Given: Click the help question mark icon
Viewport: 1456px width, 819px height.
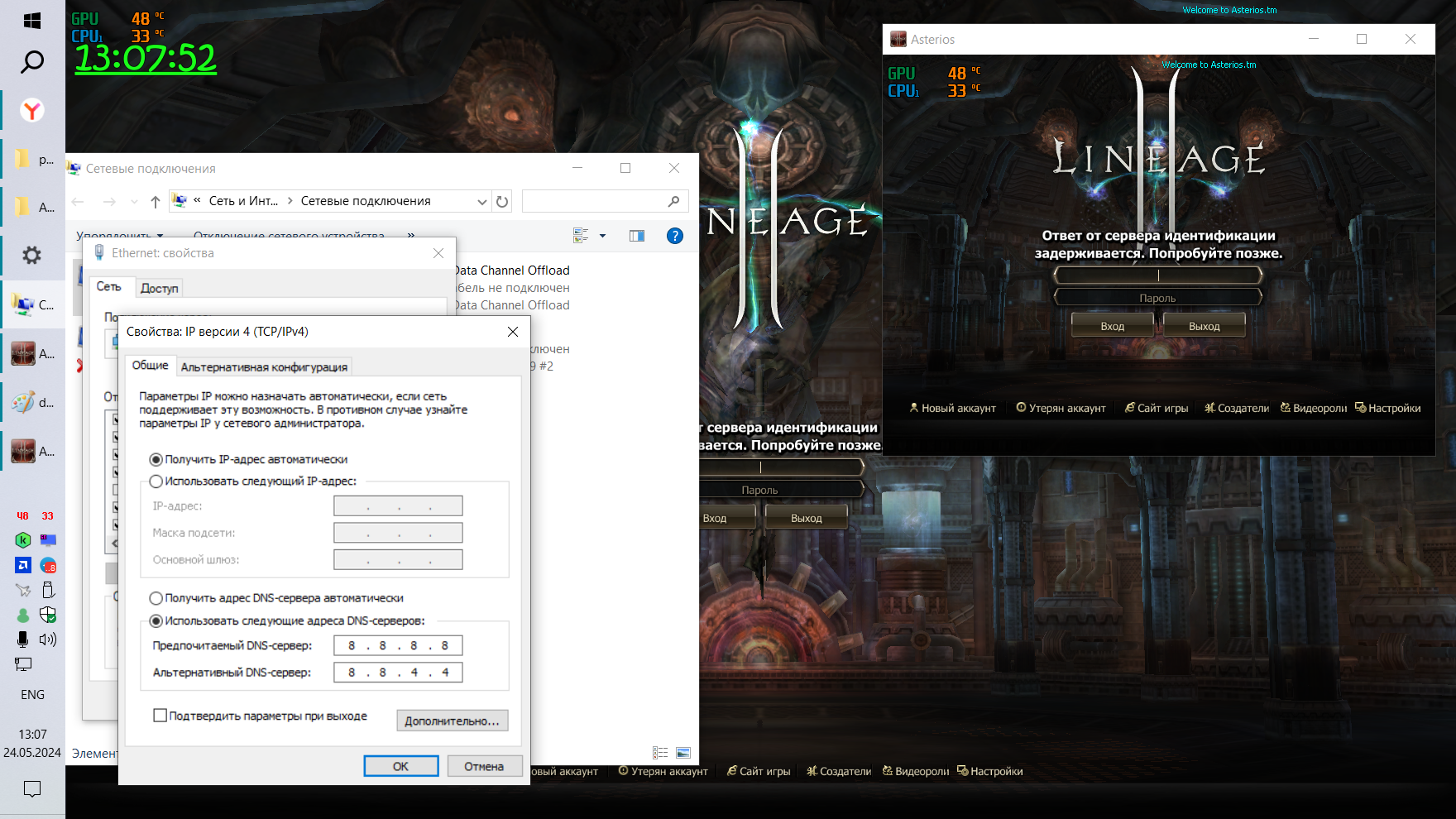Looking at the screenshot, I should coord(675,236).
